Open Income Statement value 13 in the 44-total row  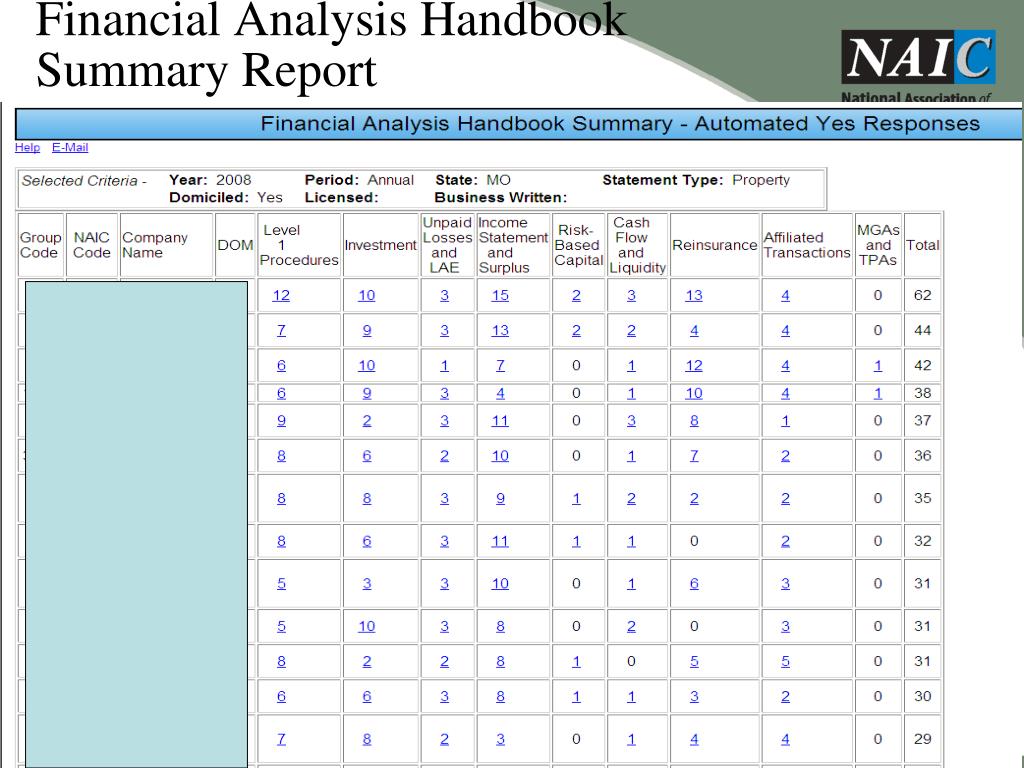tap(500, 330)
